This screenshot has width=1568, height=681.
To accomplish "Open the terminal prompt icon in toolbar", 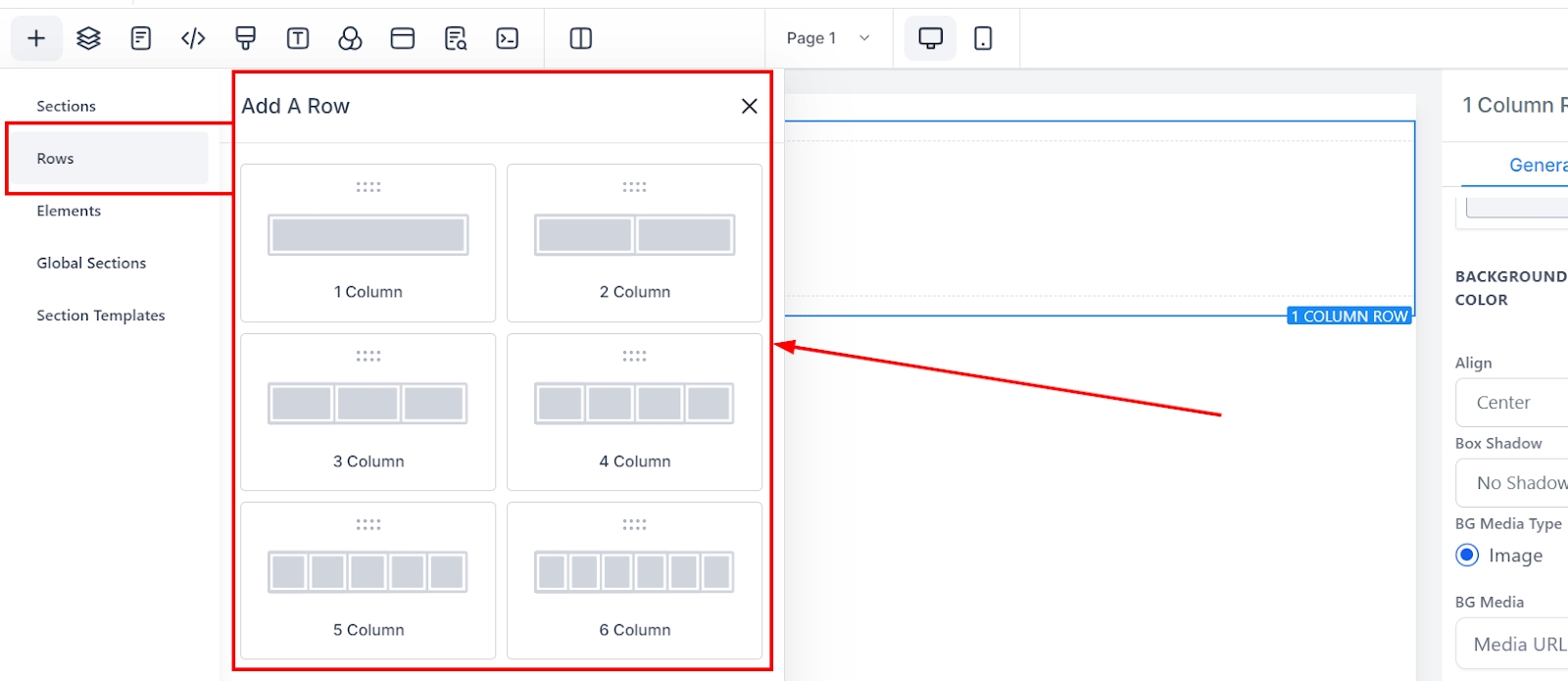I will coord(508,38).
